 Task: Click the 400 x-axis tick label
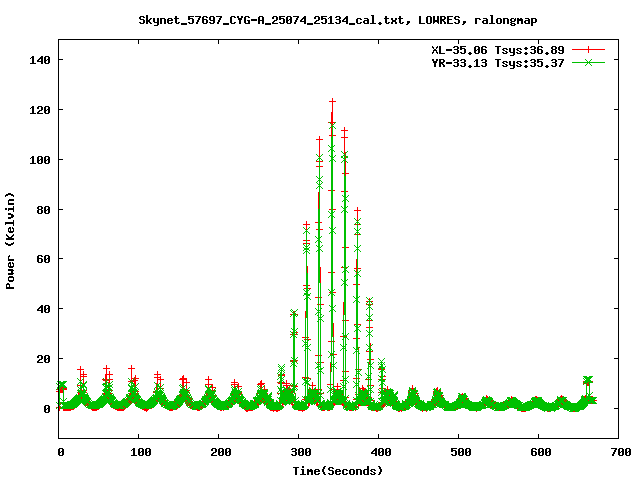(x=381, y=452)
